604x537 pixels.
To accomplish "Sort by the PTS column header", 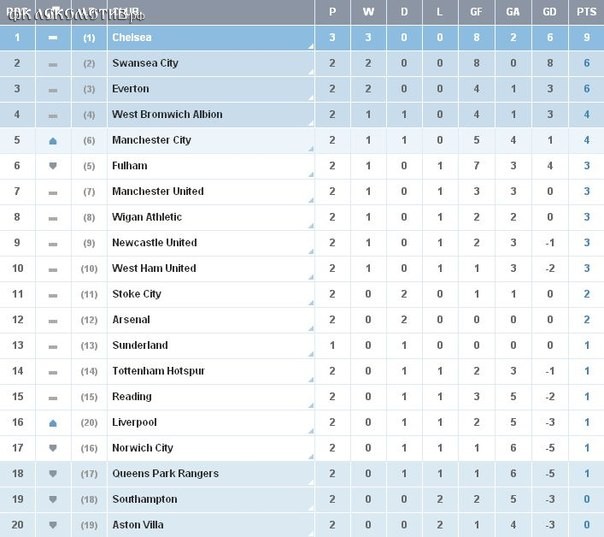I will coord(584,12).
